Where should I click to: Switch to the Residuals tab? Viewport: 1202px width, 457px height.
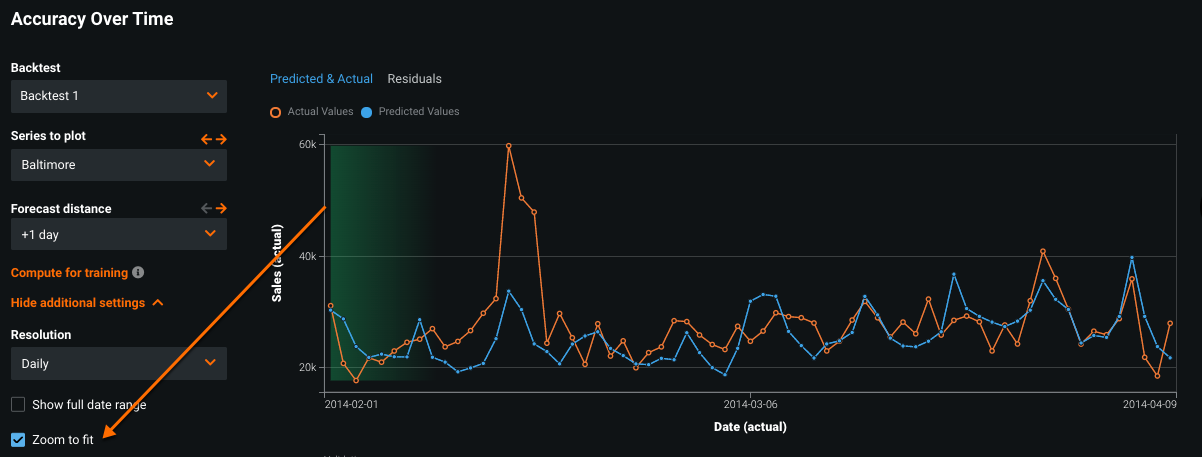(x=414, y=79)
